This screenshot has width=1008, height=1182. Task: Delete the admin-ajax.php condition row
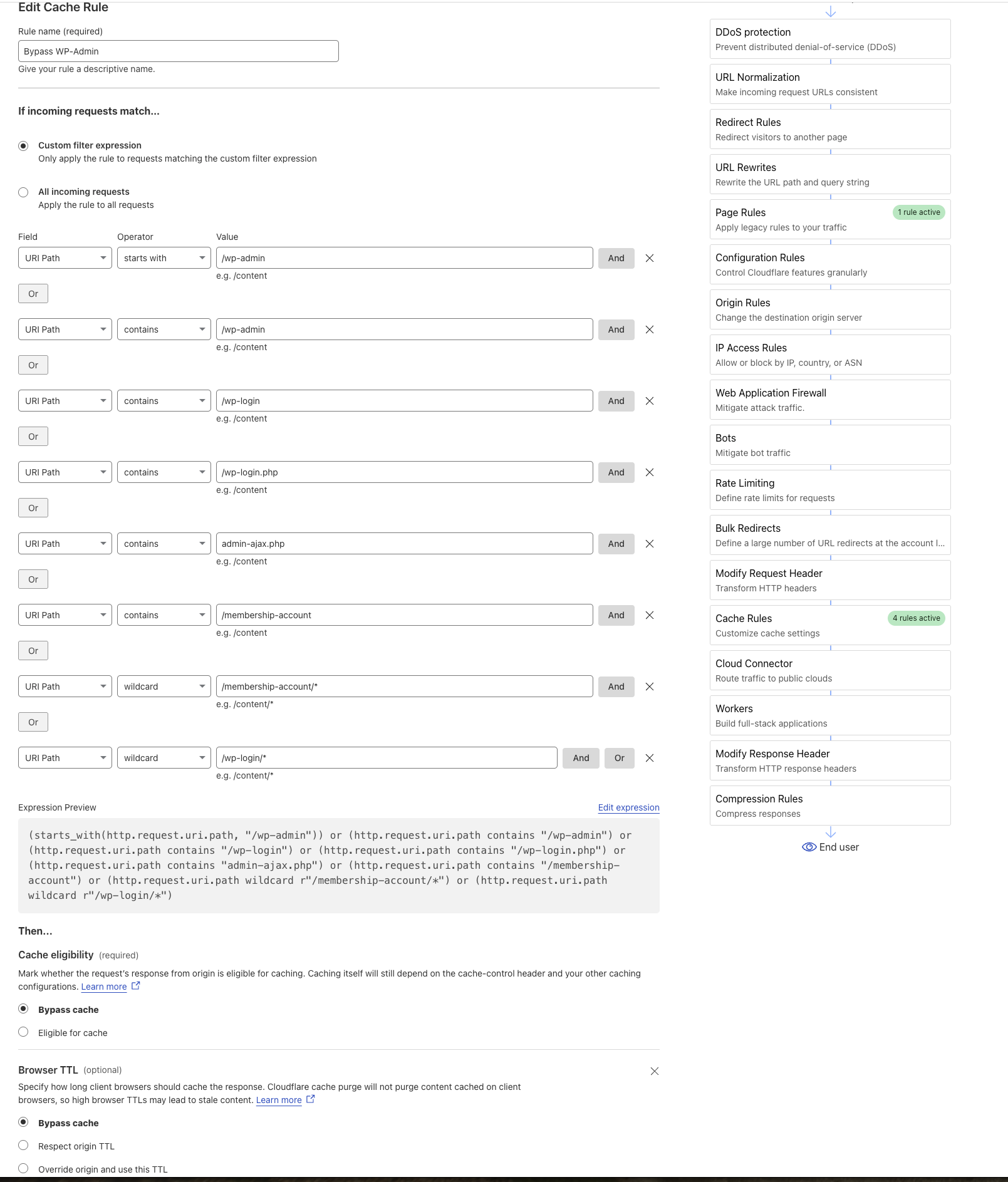point(650,544)
